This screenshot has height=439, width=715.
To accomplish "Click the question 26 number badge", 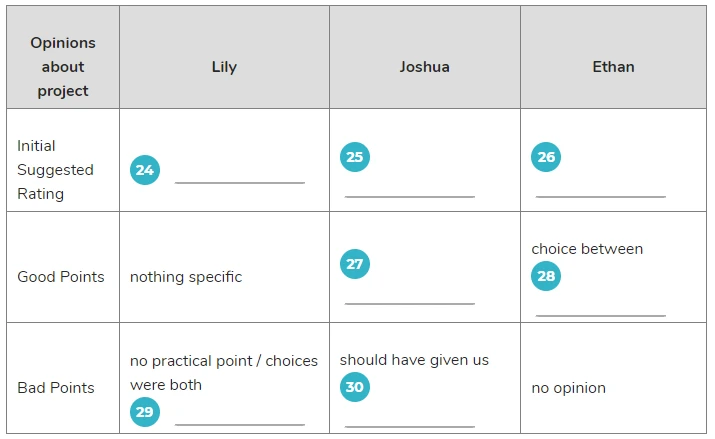I will click(x=546, y=157).
